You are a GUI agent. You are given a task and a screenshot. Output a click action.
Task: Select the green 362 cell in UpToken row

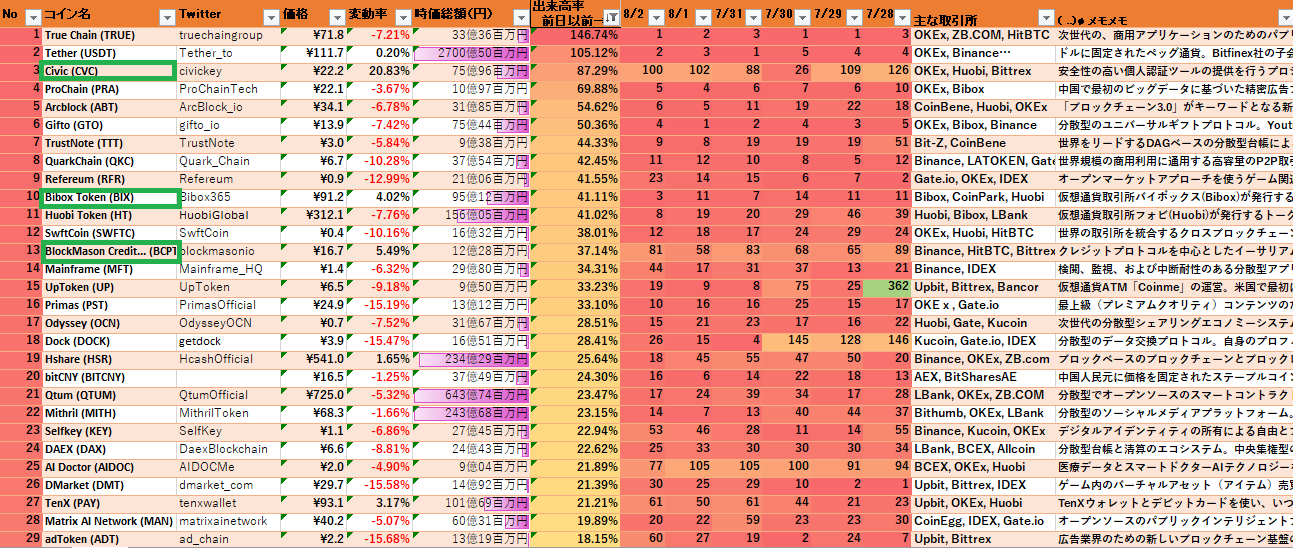885,287
